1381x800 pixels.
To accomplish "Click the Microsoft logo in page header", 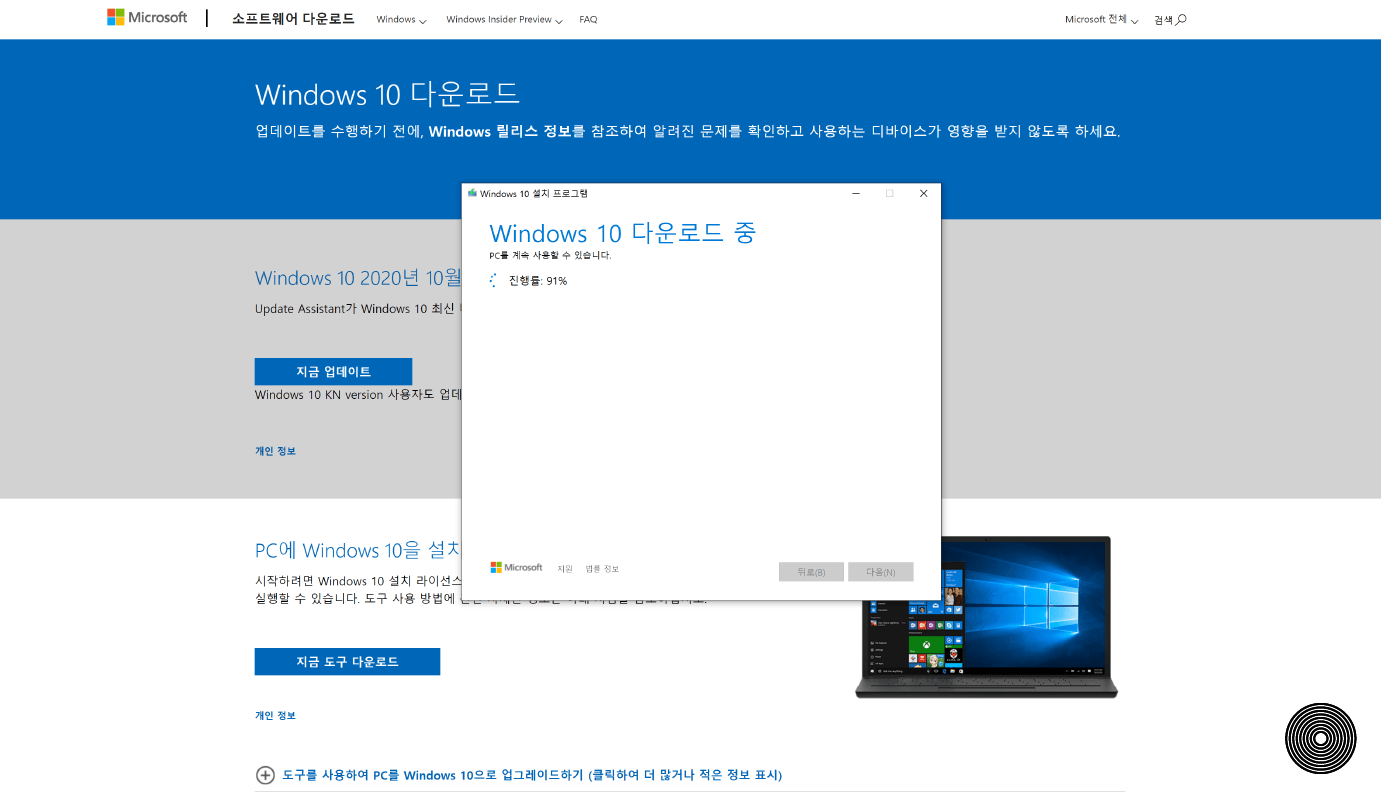I will click(147, 18).
